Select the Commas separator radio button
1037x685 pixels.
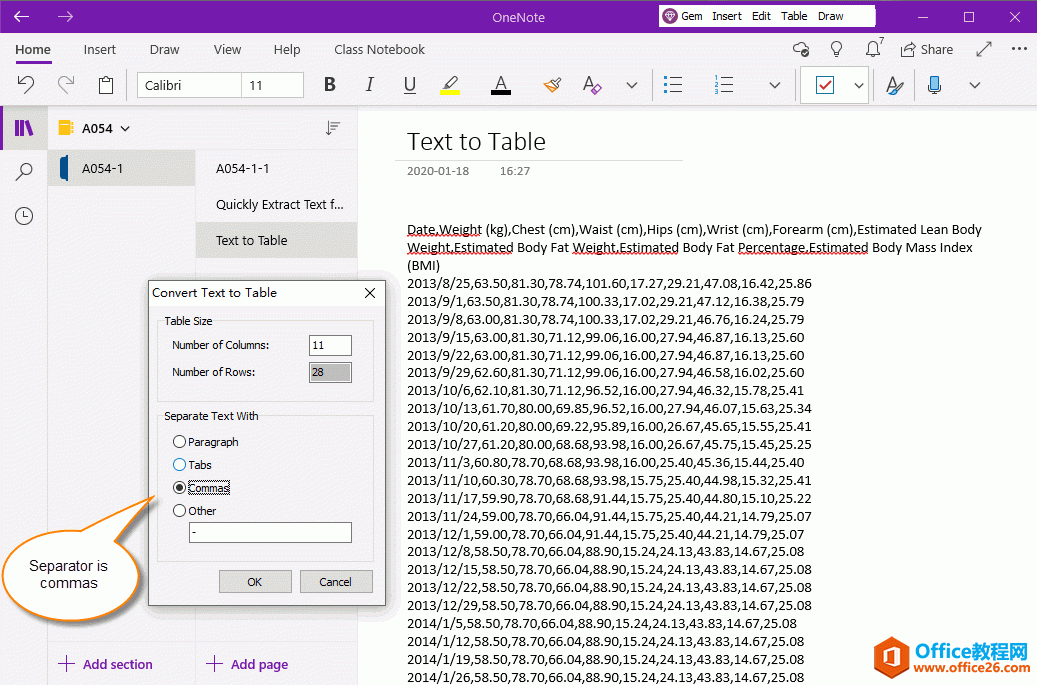pyautogui.click(x=180, y=487)
